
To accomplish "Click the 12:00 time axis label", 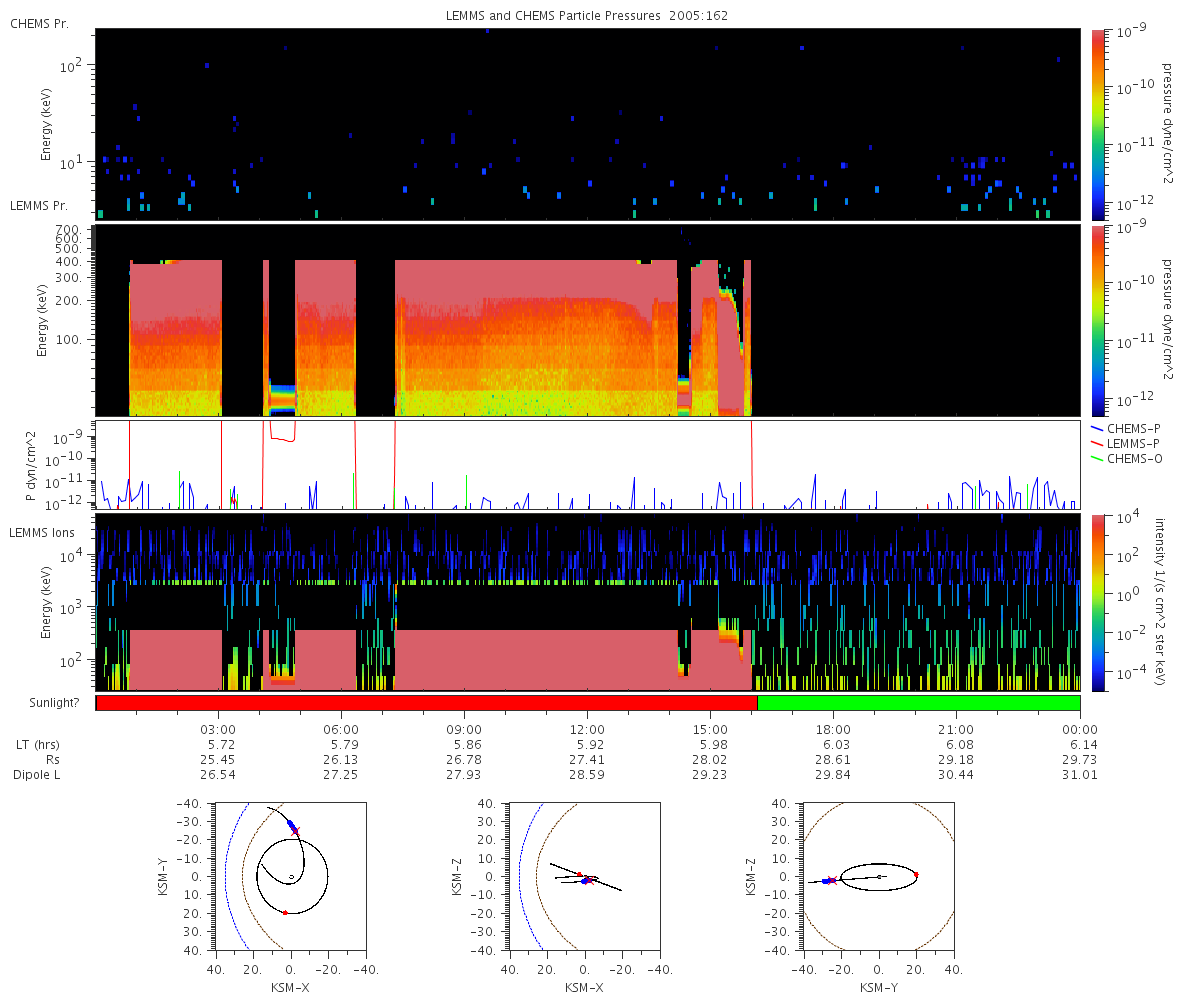I will point(587,731).
